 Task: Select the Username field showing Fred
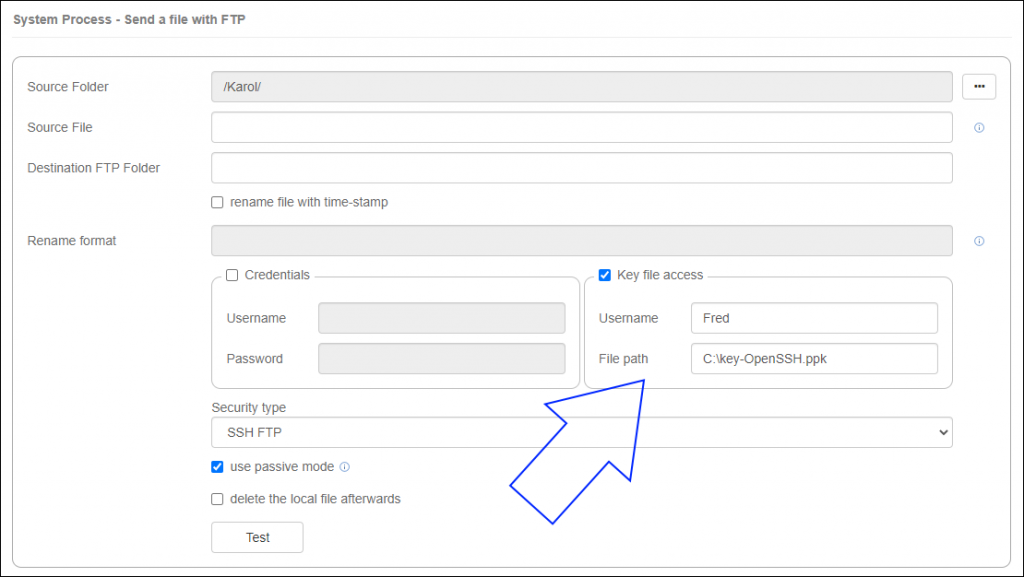(x=813, y=318)
